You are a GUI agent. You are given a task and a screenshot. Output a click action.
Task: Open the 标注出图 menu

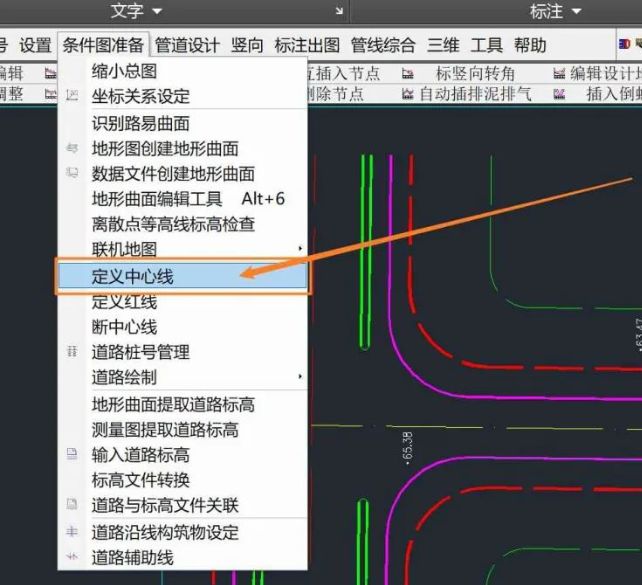pyautogui.click(x=307, y=45)
